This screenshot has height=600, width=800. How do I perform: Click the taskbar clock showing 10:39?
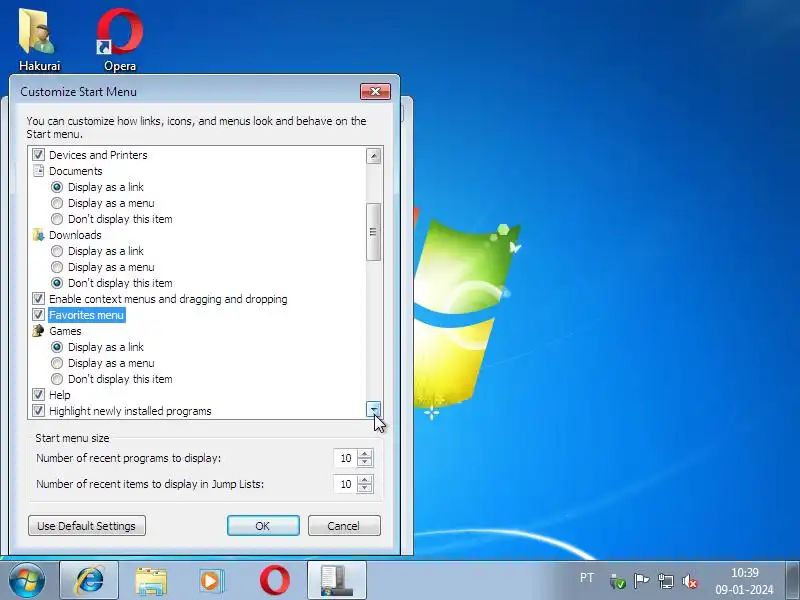tap(744, 581)
